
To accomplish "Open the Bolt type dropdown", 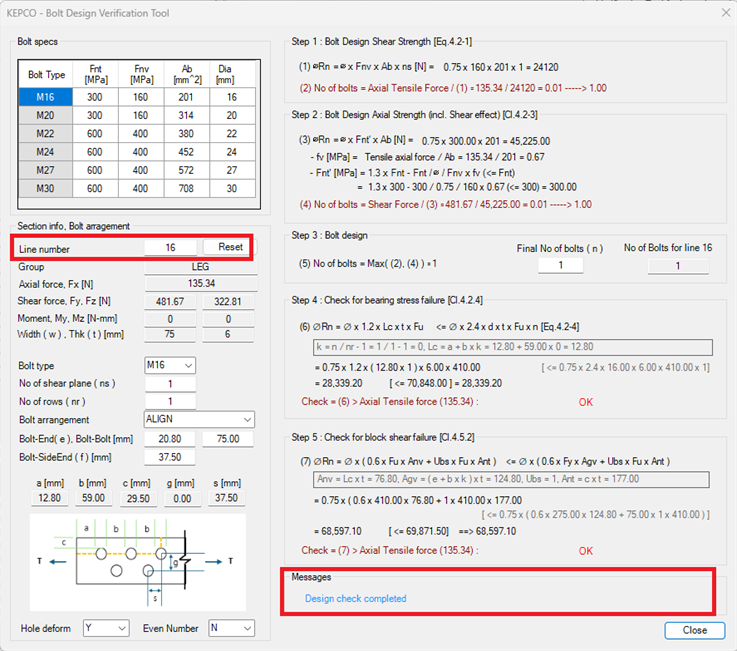I will click(x=169, y=366).
